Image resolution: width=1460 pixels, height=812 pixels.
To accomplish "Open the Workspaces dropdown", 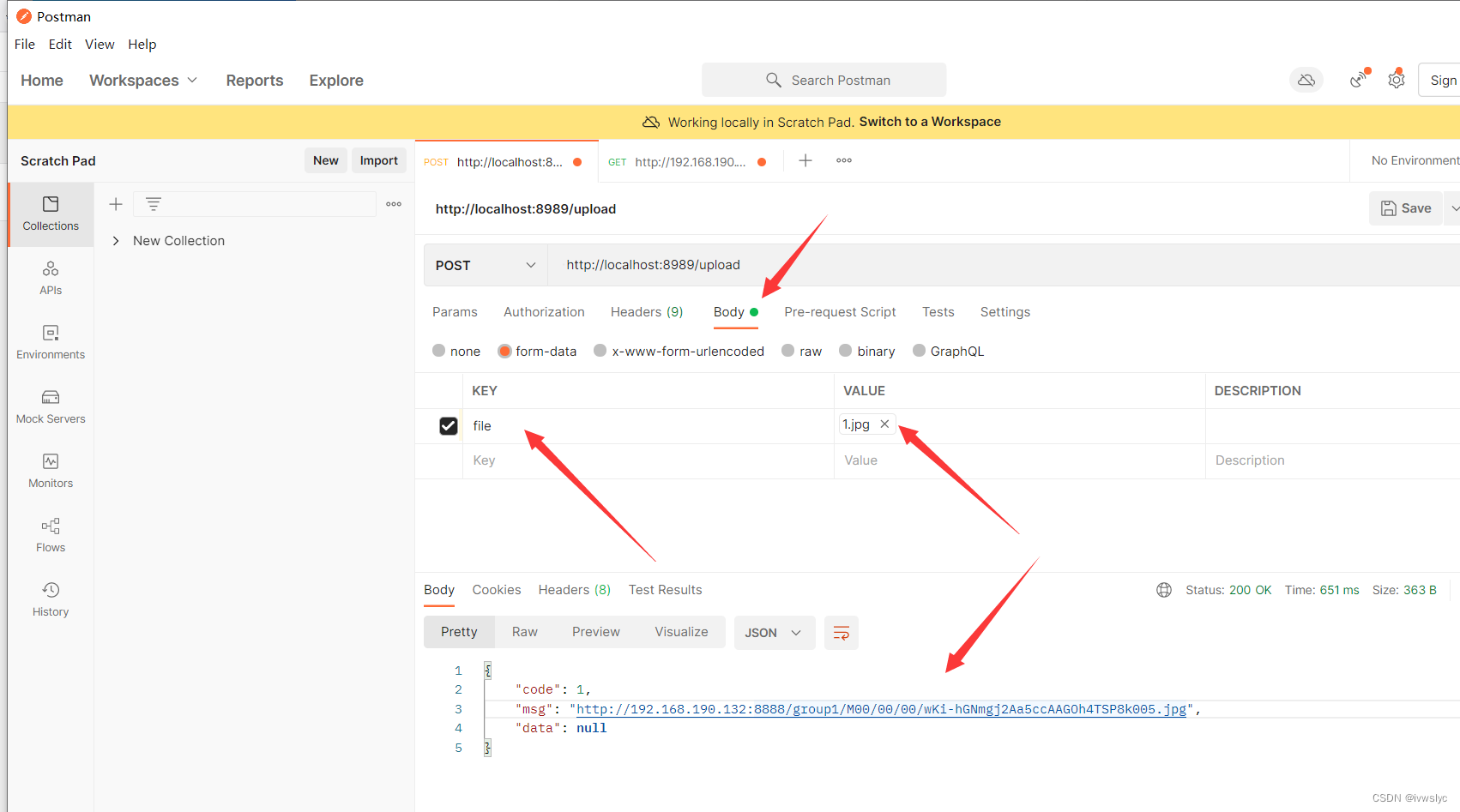I will pyautogui.click(x=143, y=80).
